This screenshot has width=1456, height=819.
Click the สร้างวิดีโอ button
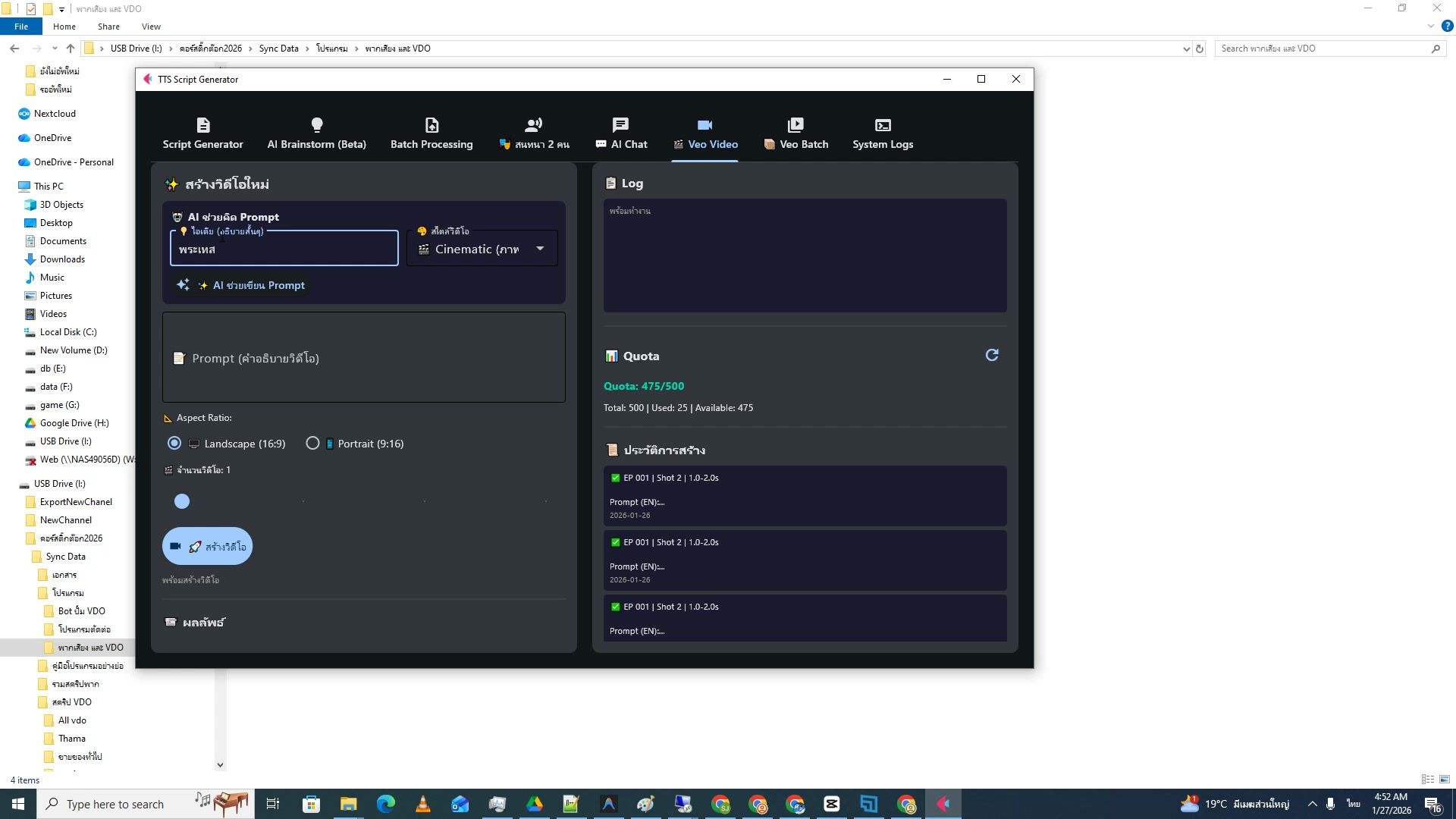[208, 546]
